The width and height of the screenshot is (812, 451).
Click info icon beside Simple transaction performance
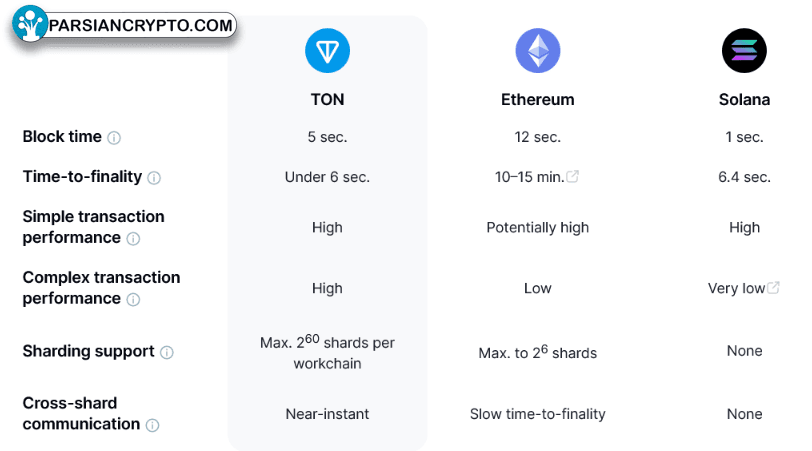point(133,239)
